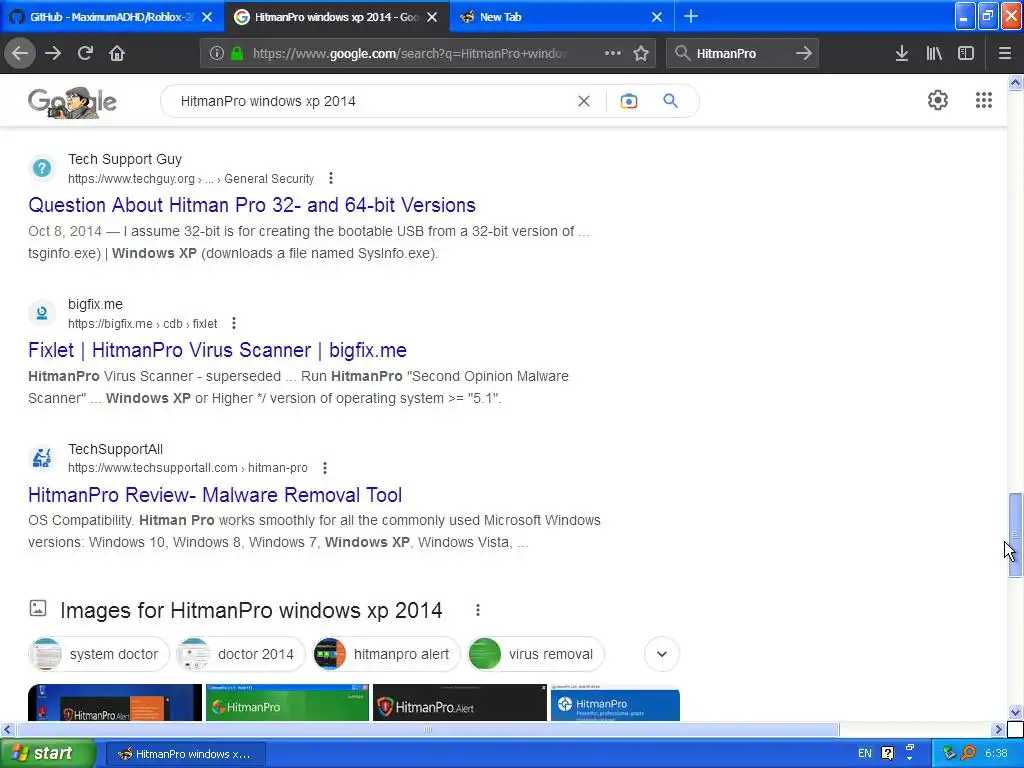Submit the HitmanPro search bar arrow
This screenshot has height=768, width=1024.
804,54
